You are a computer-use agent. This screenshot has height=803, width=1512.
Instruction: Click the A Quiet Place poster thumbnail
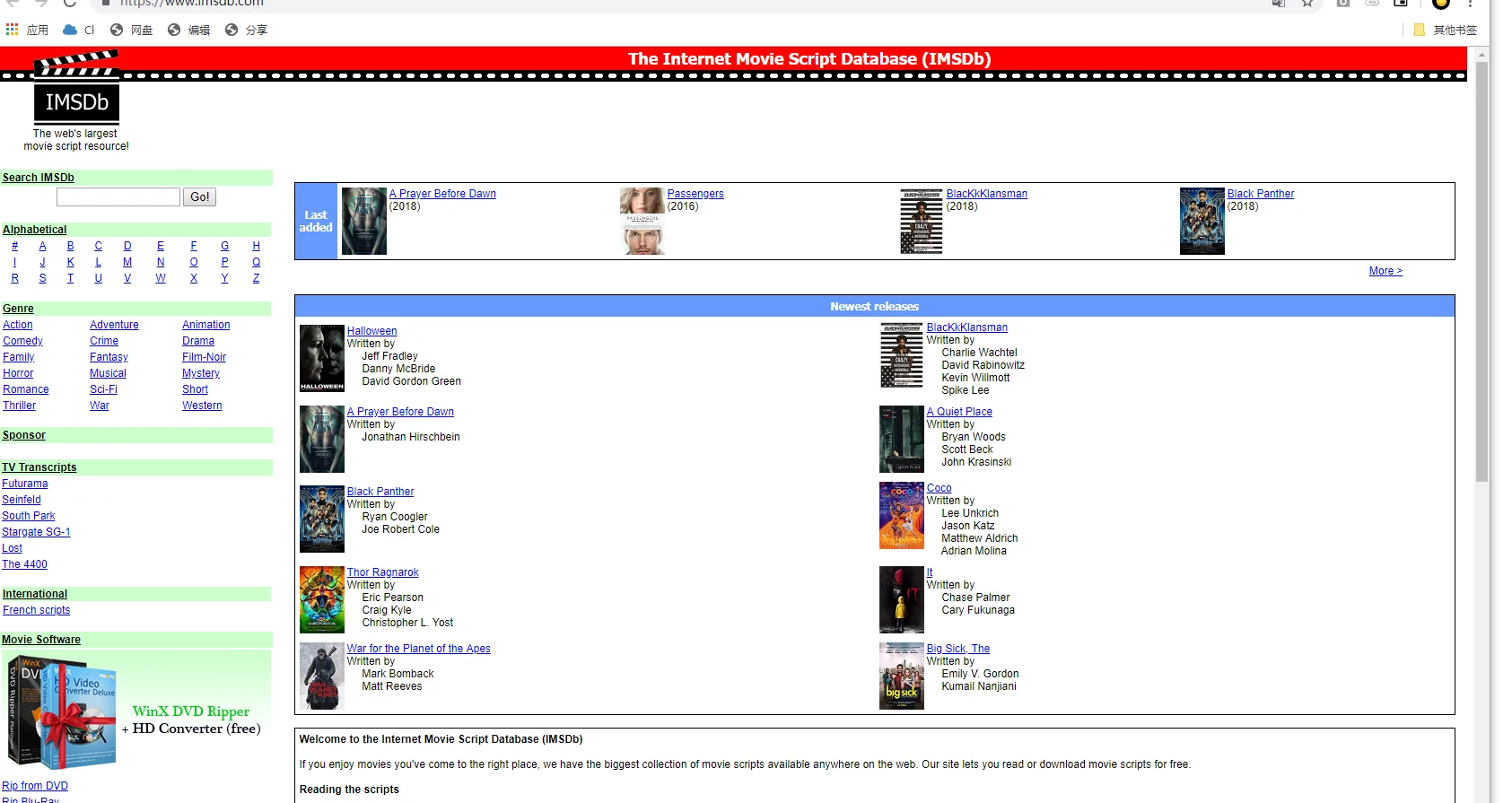[902, 440]
